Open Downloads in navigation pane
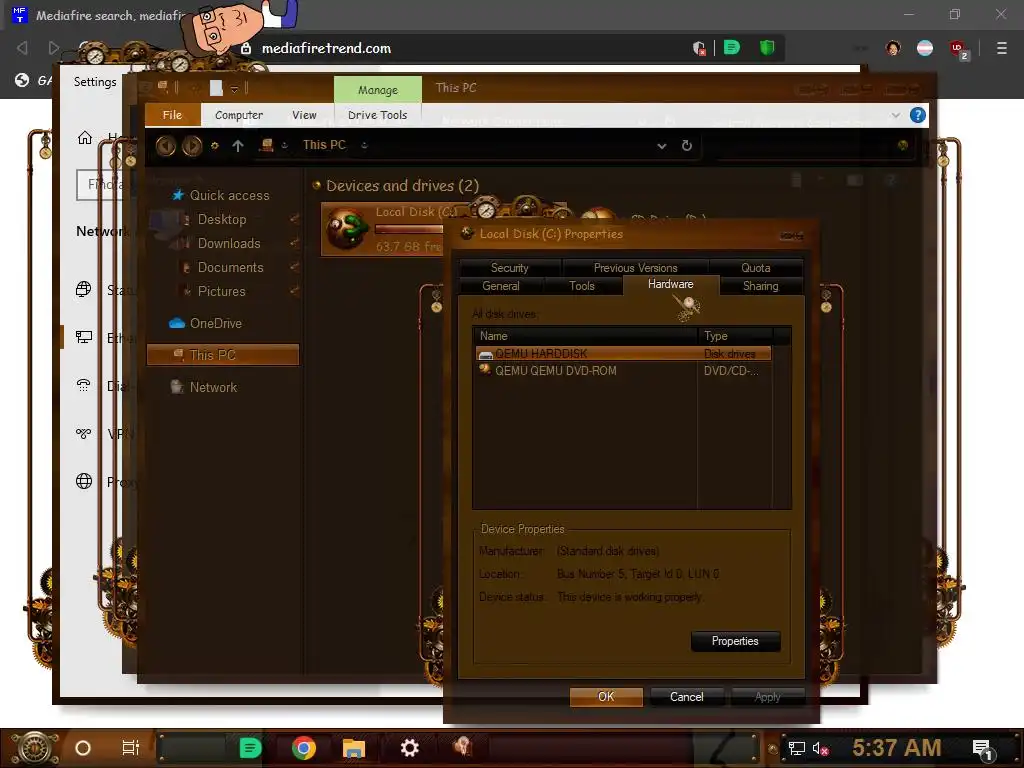 pyautogui.click(x=229, y=243)
